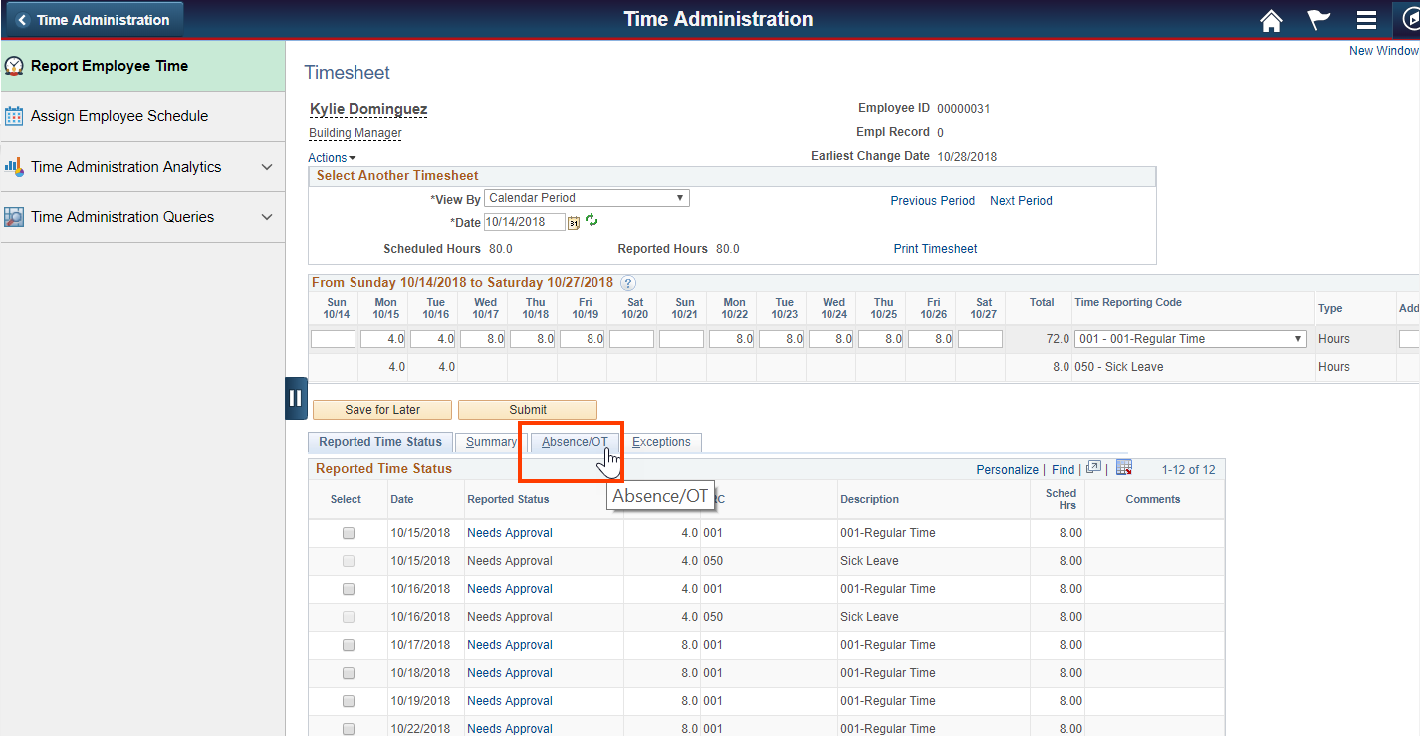Open the 001-Regular Time reporting code dropdown
The image size is (1420, 736).
(x=1189, y=338)
